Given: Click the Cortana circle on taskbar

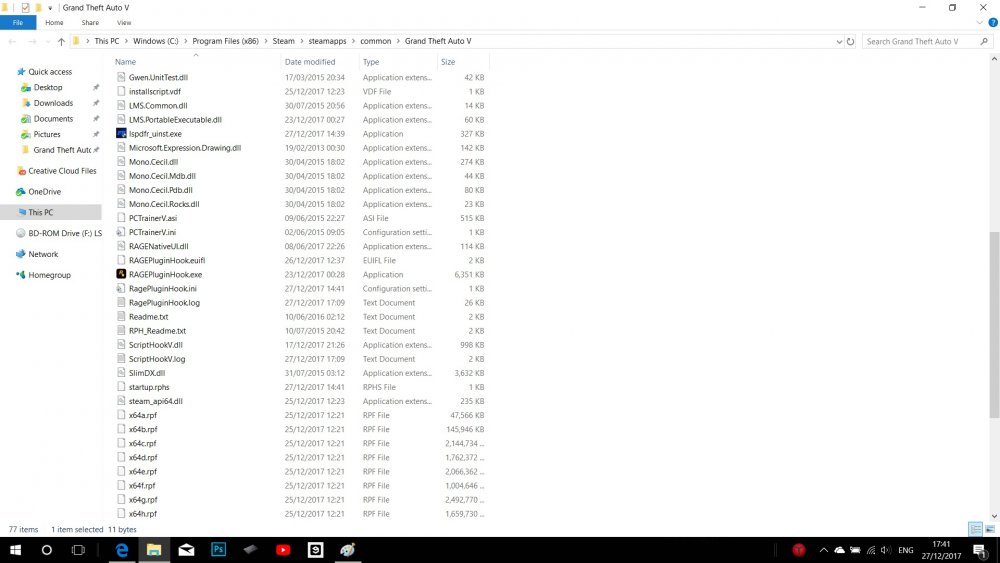Looking at the screenshot, I should click(47, 550).
